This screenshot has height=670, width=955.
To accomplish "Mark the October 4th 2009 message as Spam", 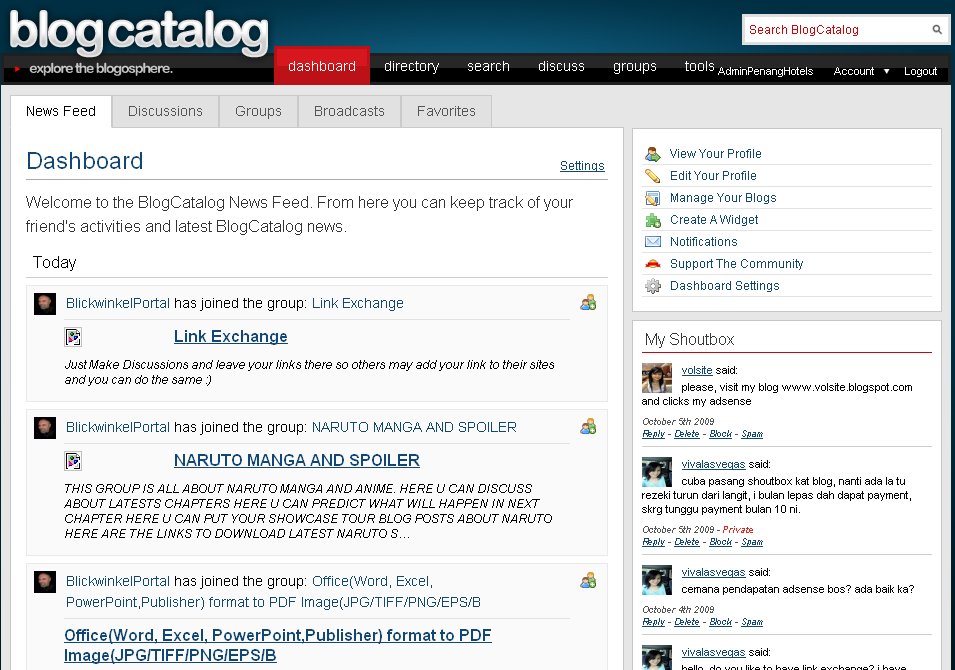I will click(752, 622).
